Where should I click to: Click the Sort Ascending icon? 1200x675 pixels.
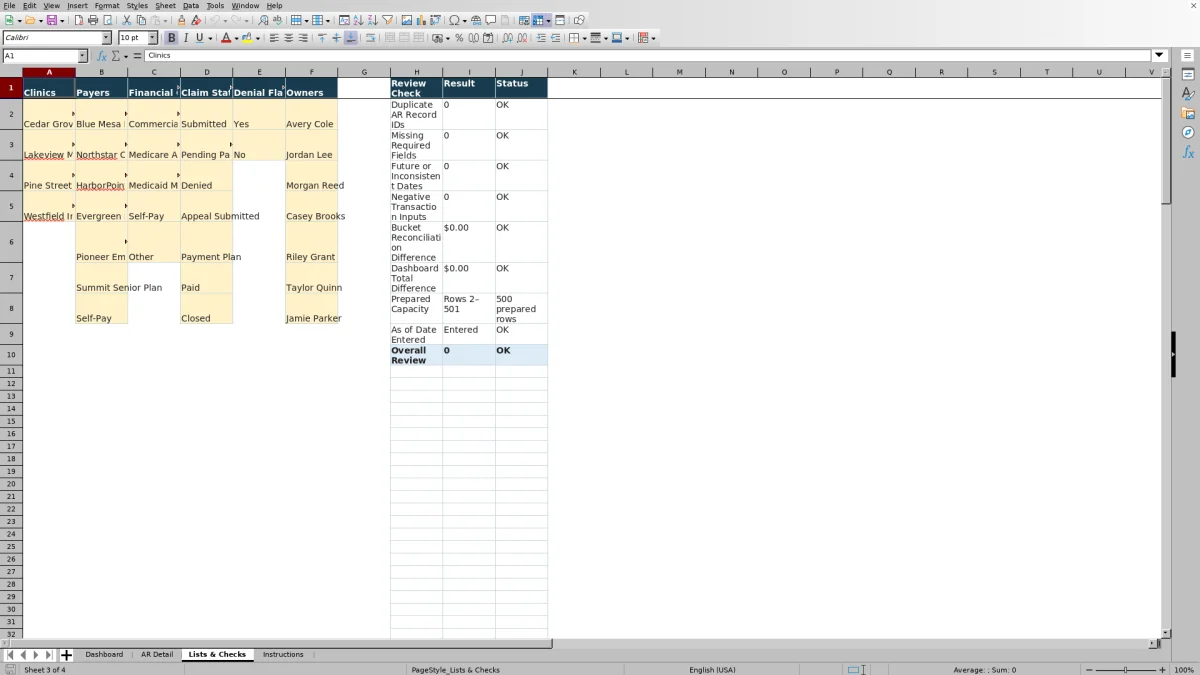(x=358, y=20)
